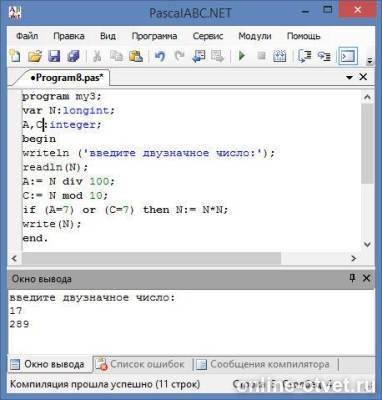Cut selection with the scissors icon
This screenshot has width=382, height=400.
97,56
